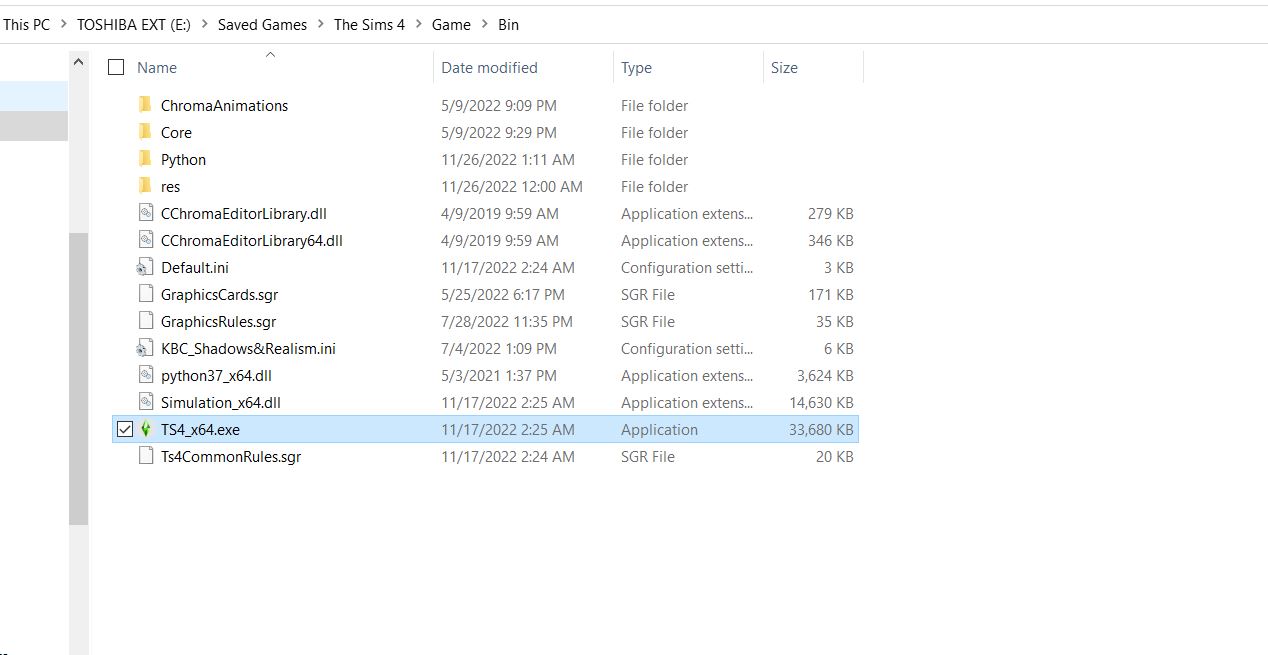This screenshot has width=1268, height=655.
Task: Click the 14,630 KB size value
Action: [x=821, y=402]
